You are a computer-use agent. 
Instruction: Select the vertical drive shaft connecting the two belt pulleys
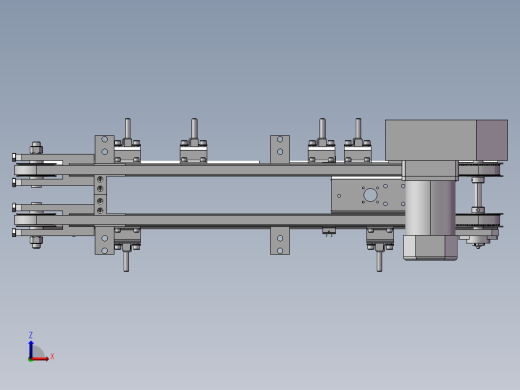pos(478,195)
